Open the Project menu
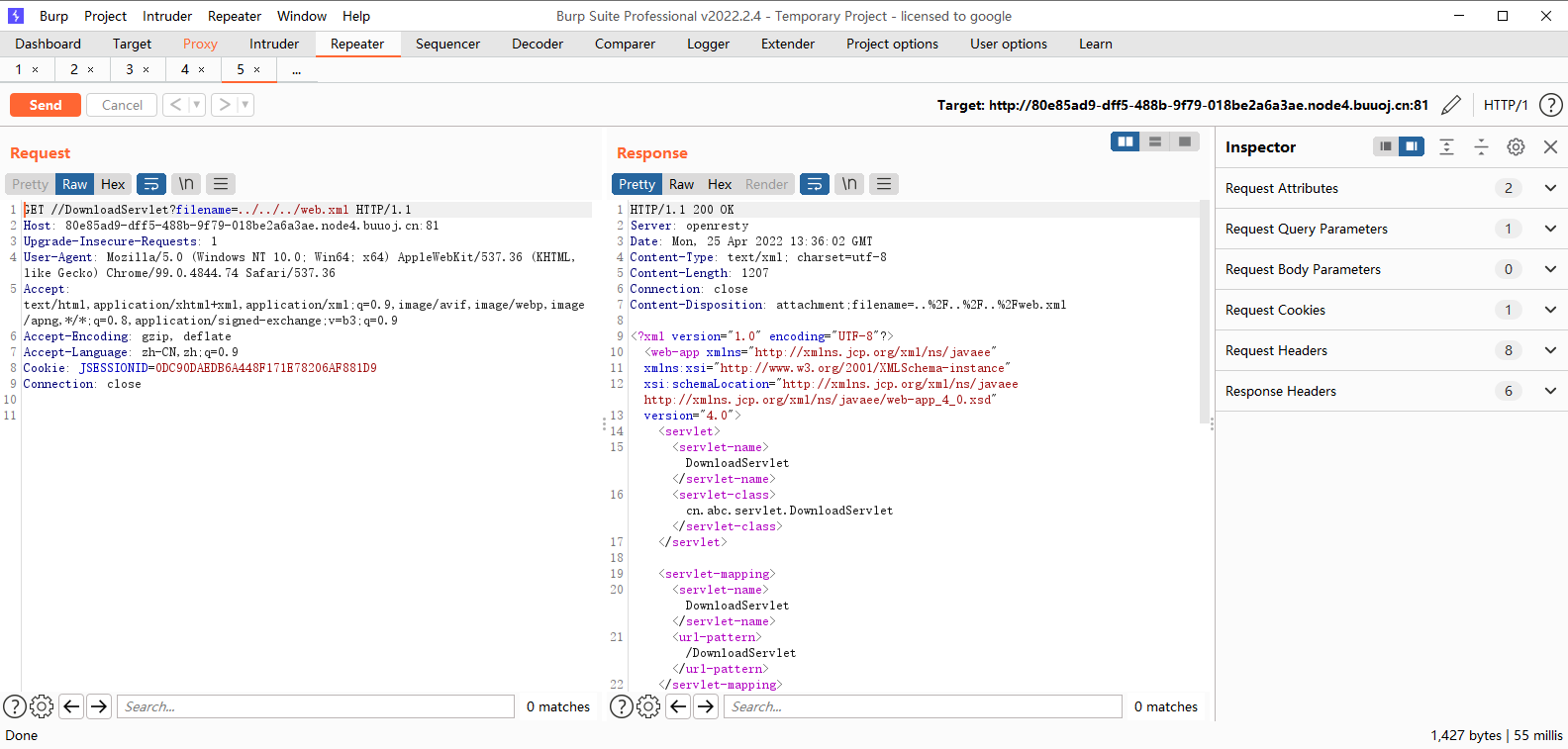 pos(105,16)
